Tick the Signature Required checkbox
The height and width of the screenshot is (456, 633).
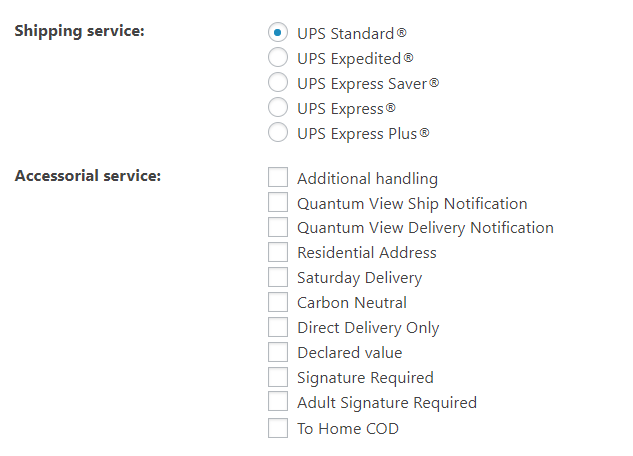[278, 377]
